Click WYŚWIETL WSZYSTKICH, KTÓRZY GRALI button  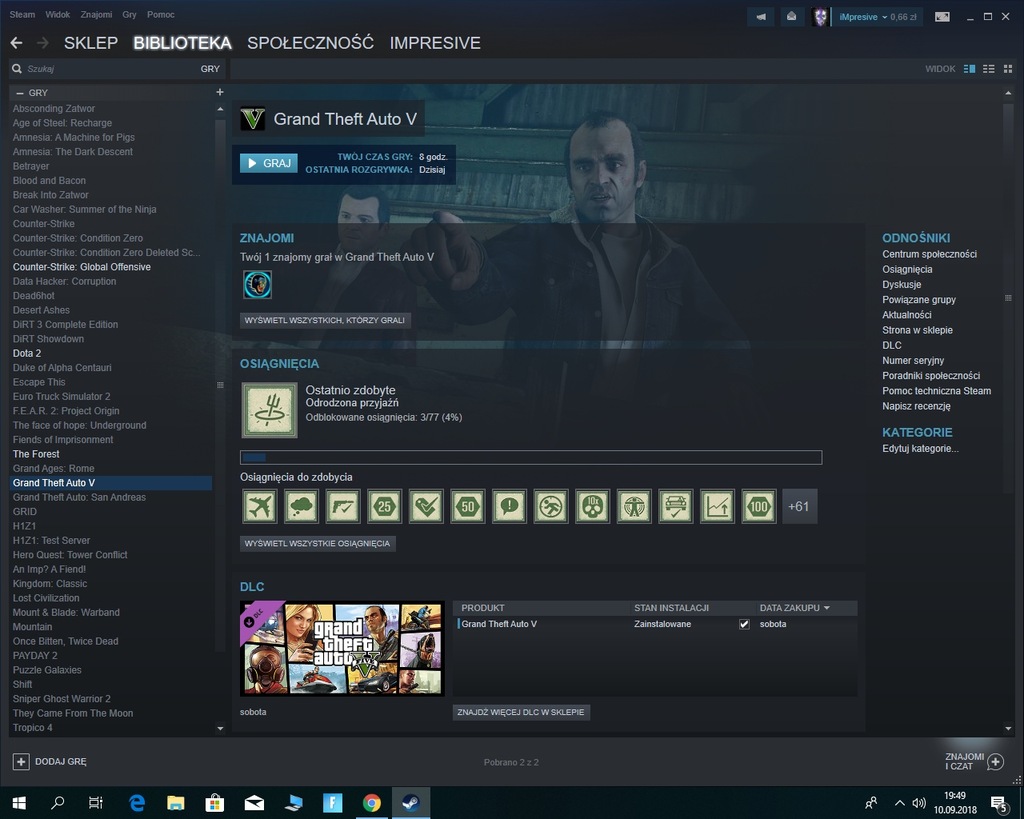click(325, 320)
